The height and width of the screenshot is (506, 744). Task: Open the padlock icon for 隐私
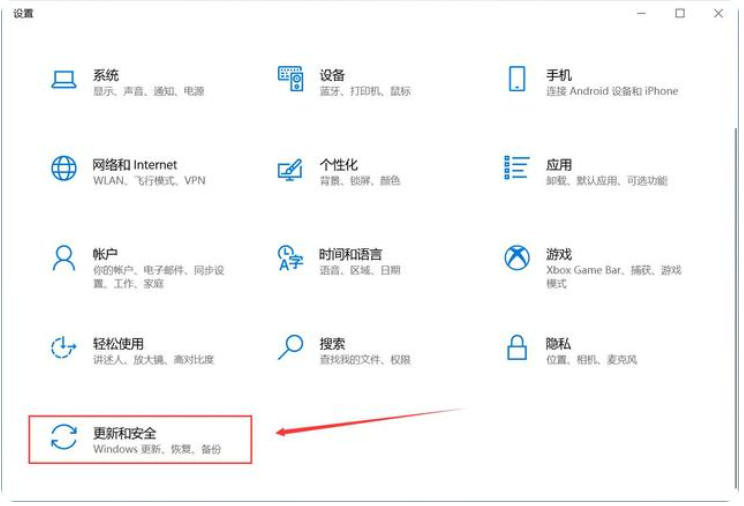517,347
